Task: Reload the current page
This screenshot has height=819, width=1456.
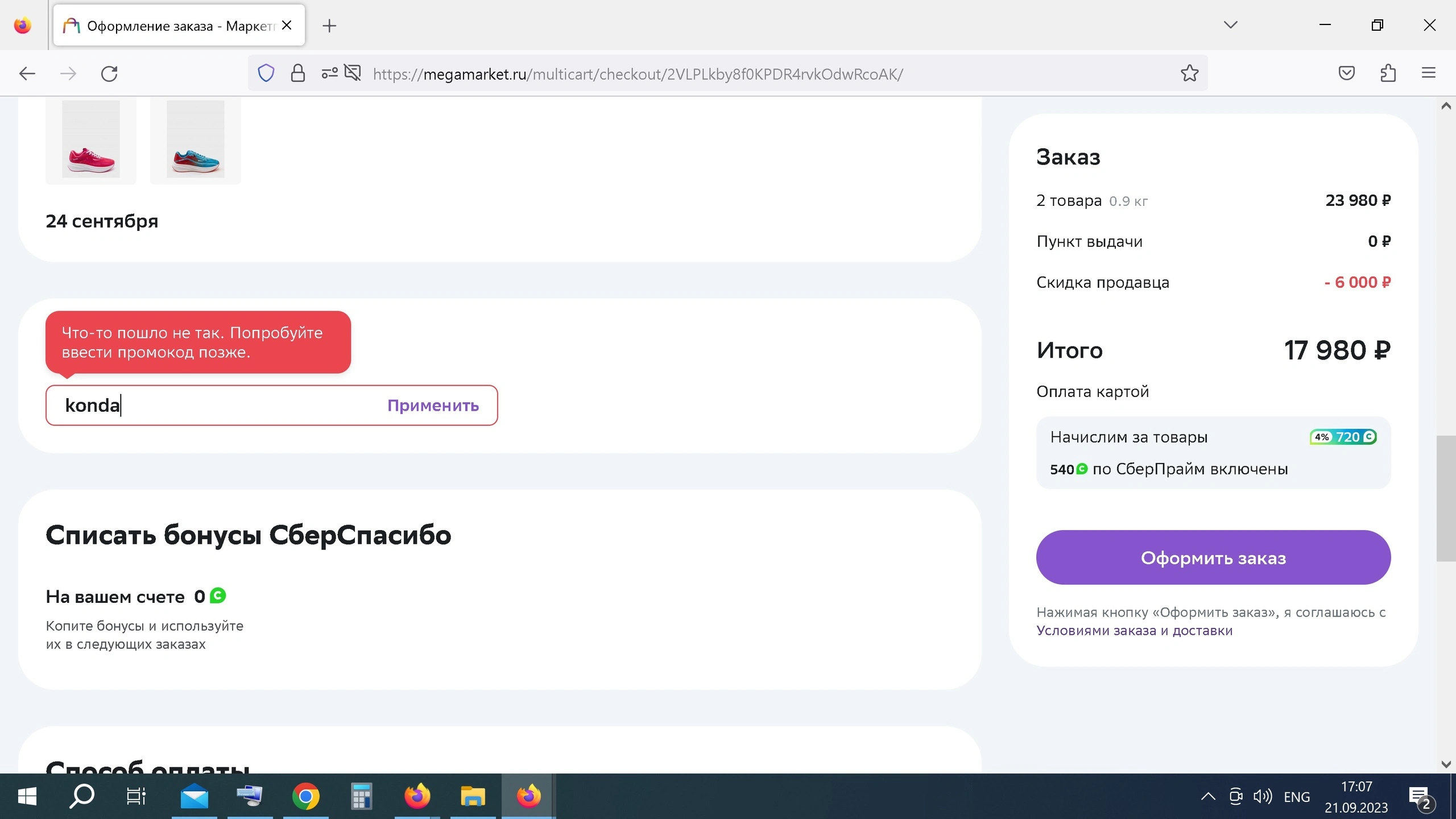Action: tap(109, 73)
